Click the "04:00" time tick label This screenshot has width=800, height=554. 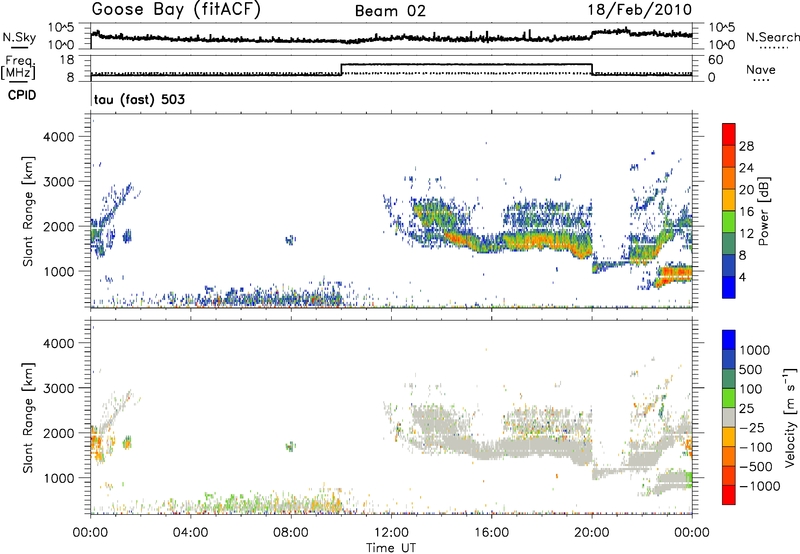click(x=191, y=533)
